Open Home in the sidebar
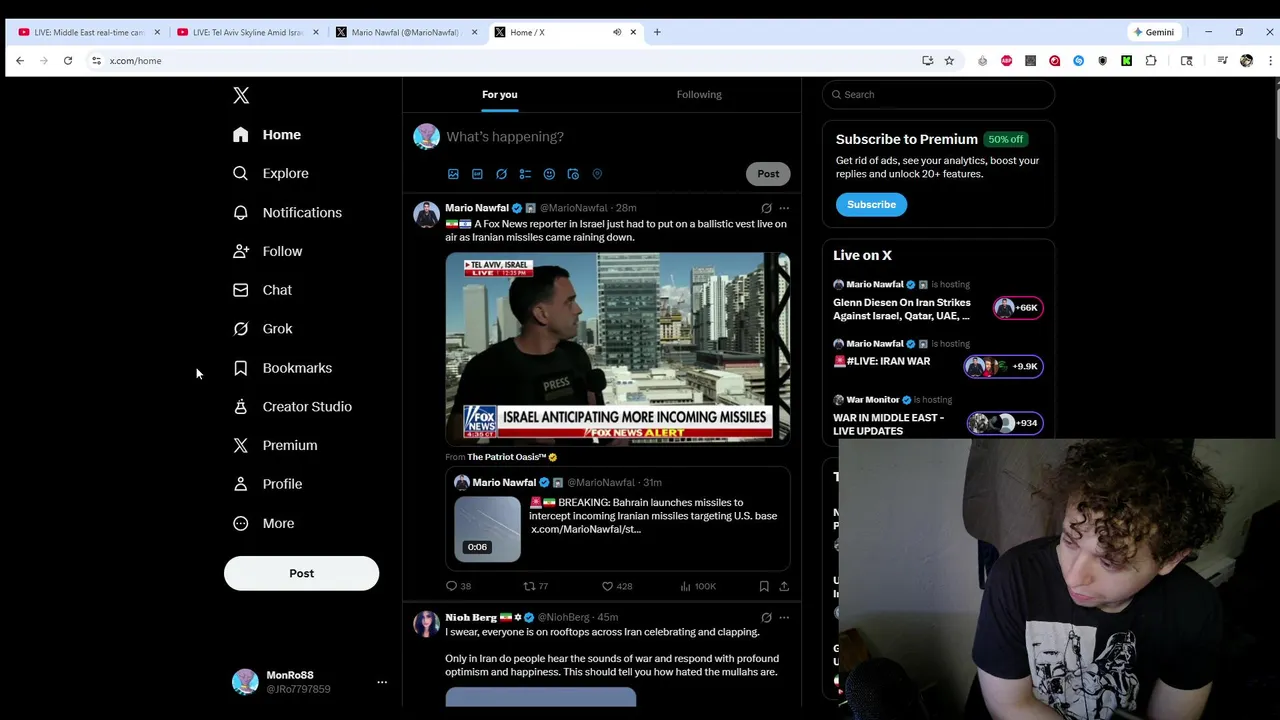This screenshot has height=720, width=1280. [x=267, y=134]
